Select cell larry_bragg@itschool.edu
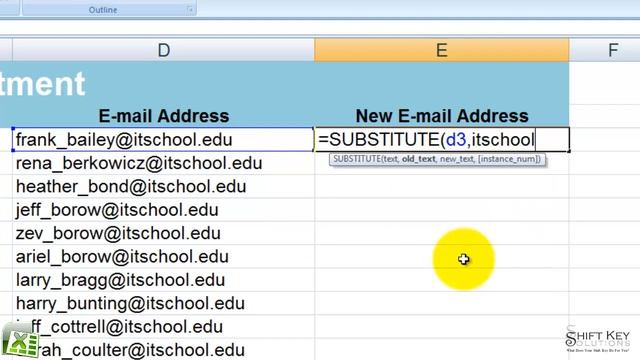The height and width of the screenshot is (360, 640). coord(163,280)
